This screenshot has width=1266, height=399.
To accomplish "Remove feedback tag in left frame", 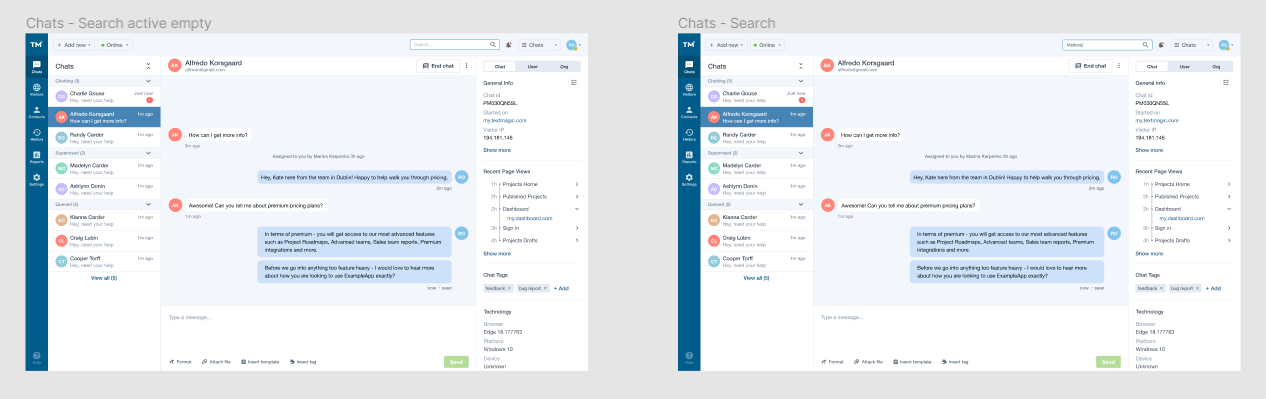I will click(x=508, y=288).
